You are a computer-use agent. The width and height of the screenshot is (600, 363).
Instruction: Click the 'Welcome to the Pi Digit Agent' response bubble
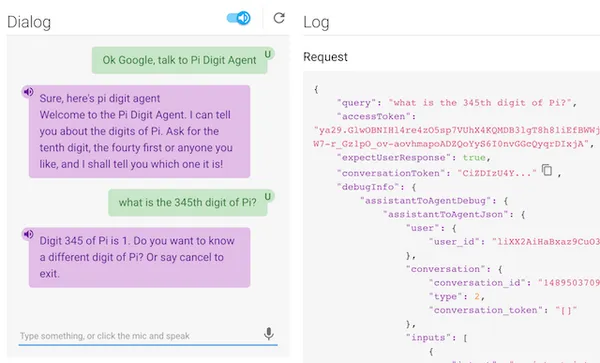139,131
